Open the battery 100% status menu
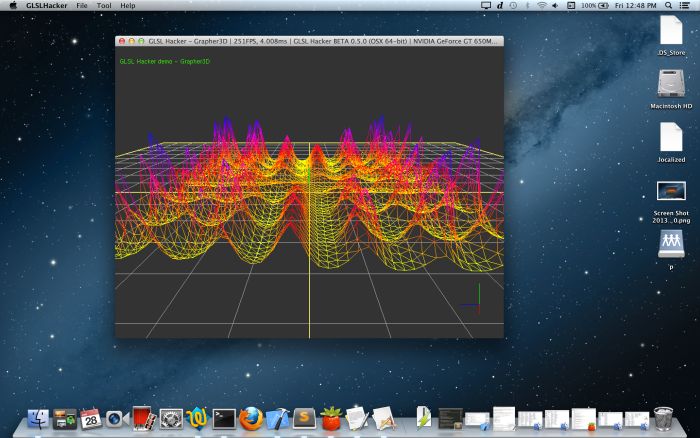This screenshot has width=700, height=438. [x=595, y=5]
